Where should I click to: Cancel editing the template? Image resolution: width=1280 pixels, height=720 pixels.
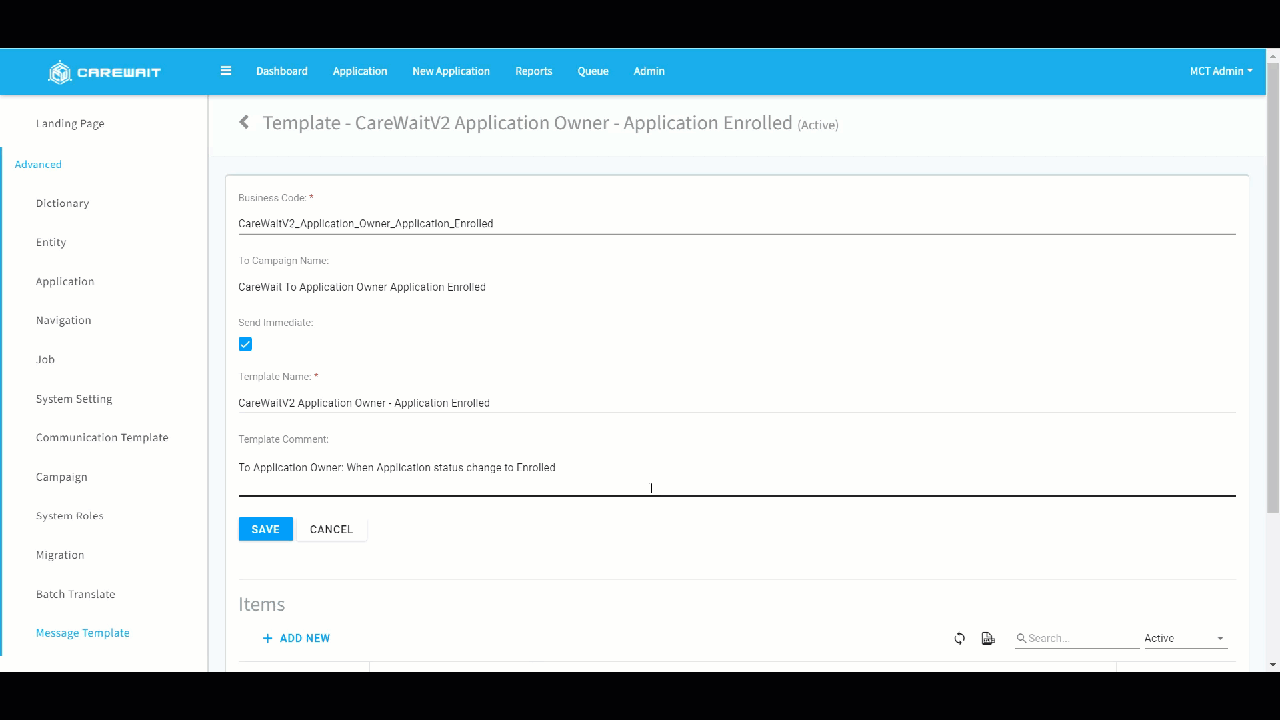(331, 529)
